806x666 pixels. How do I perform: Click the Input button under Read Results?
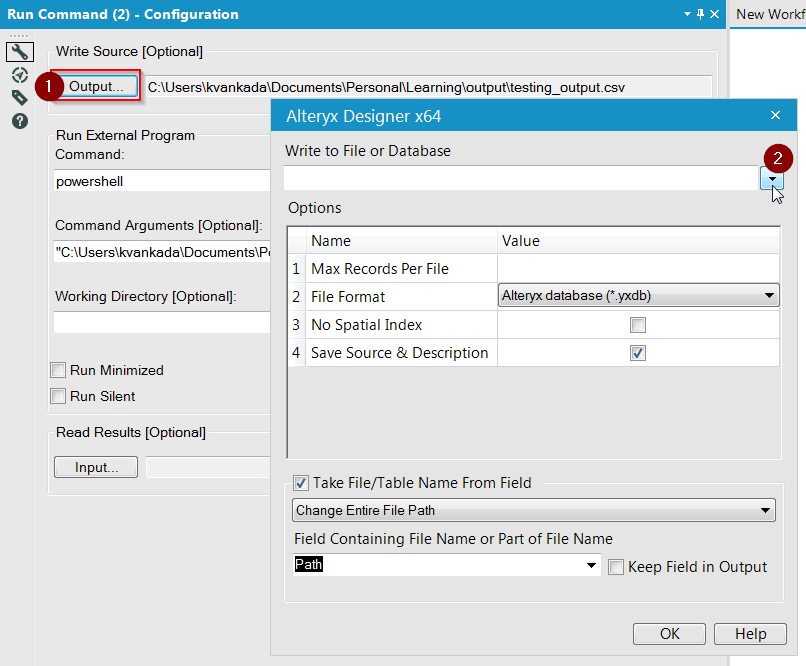click(95, 466)
